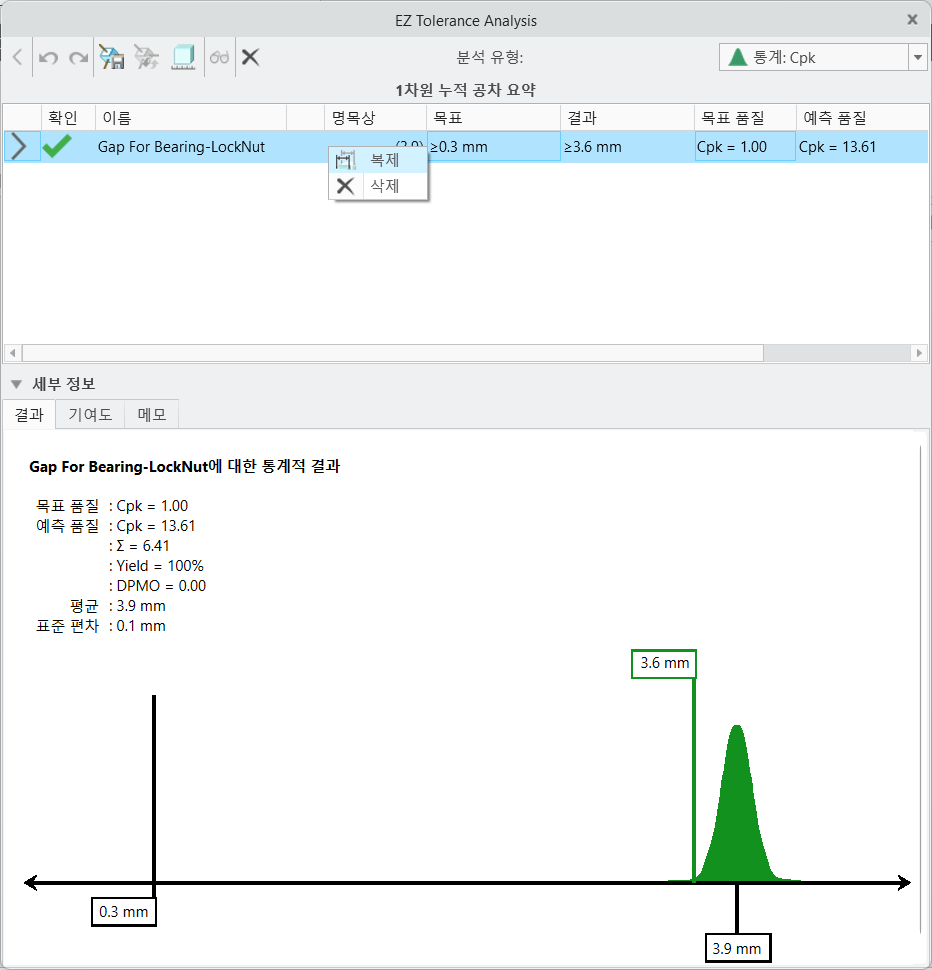Screen dimensions: 932x970
Task: Click the 목표 품질 column header
Action: 745,118
